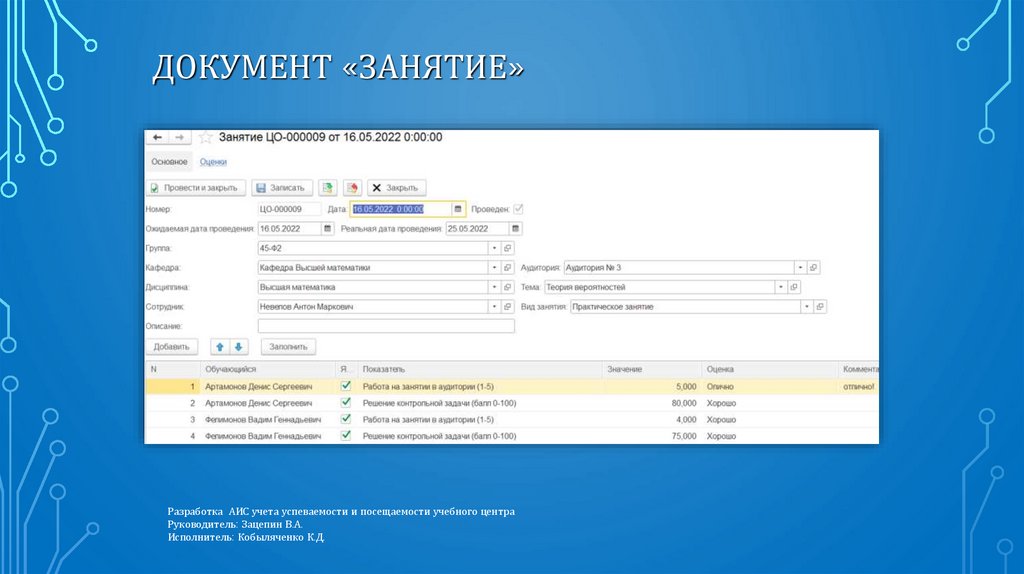
Task: Click value 75,000 in the table
Action: tap(684, 436)
